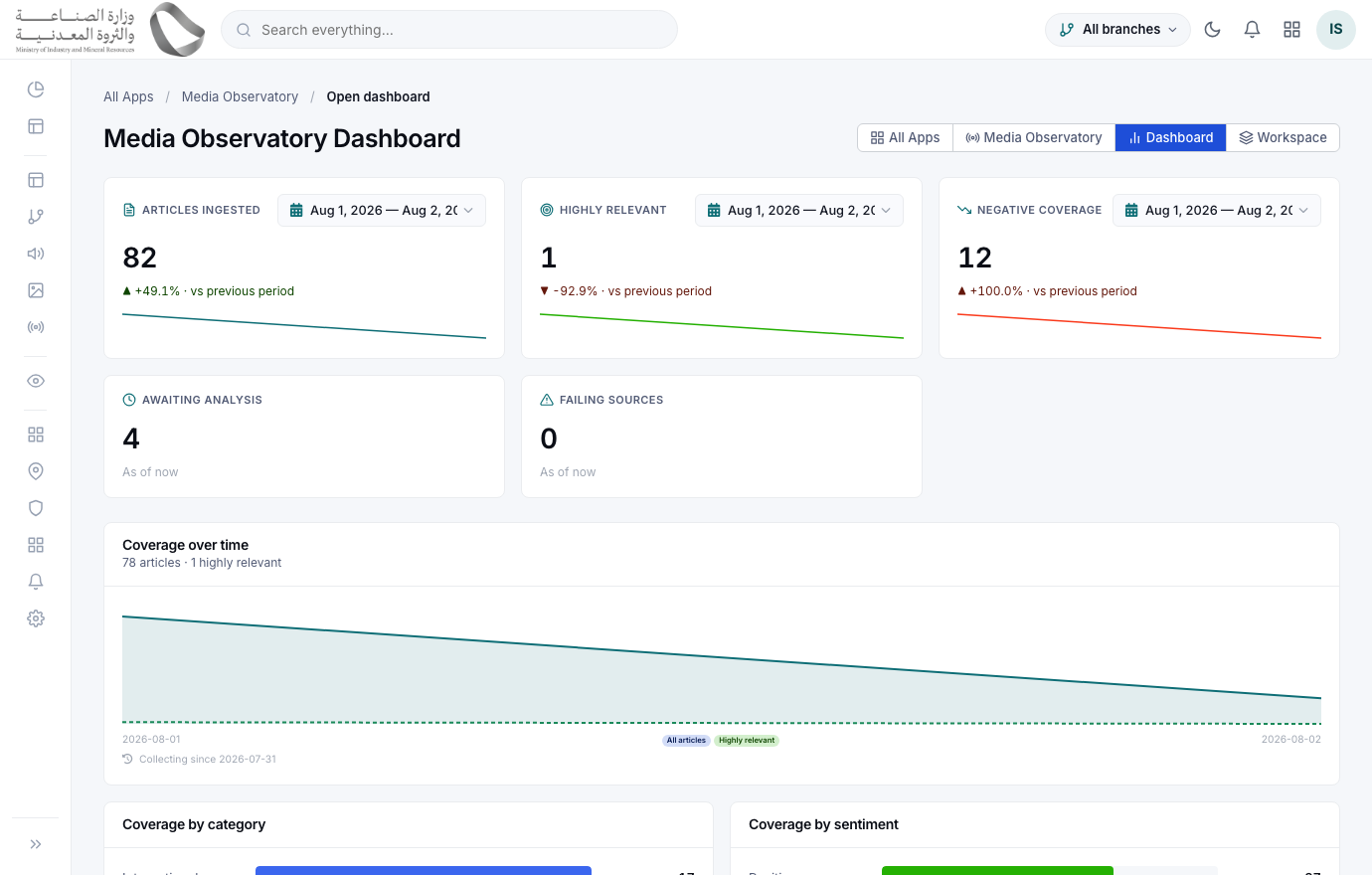Click the Coverage by category heading

(x=194, y=824)
